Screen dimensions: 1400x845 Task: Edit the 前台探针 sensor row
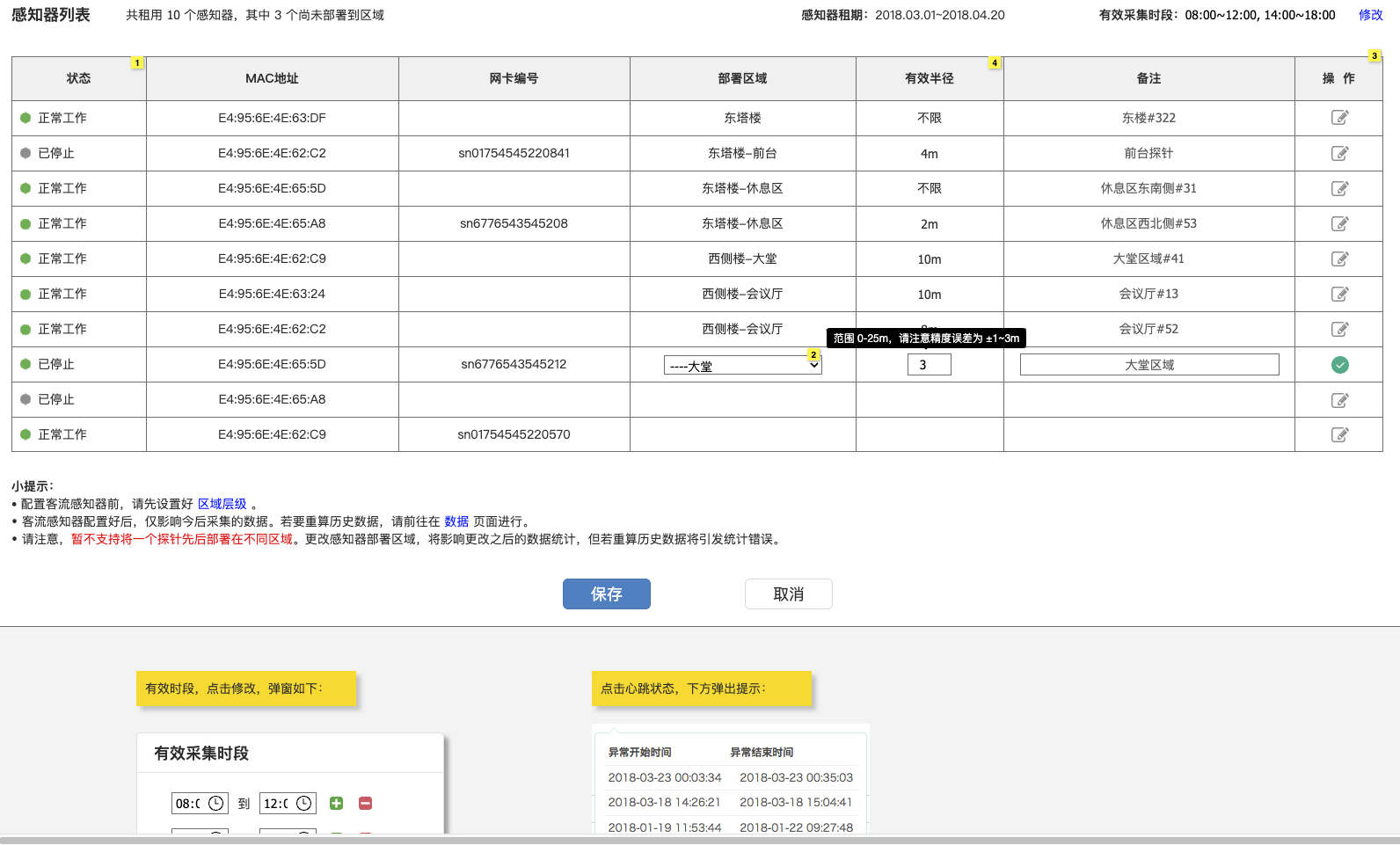(1339, 153)
